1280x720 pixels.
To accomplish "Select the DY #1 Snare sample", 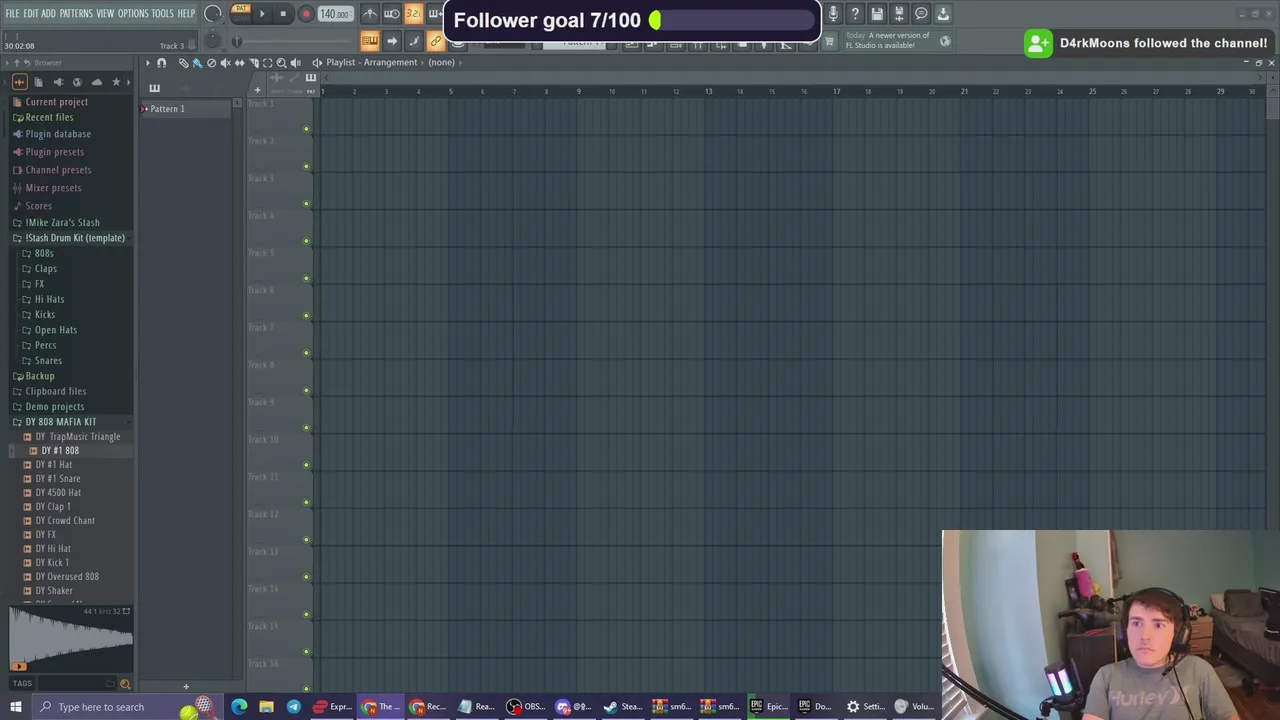I will pyautogui.click(x=57, y=478).
